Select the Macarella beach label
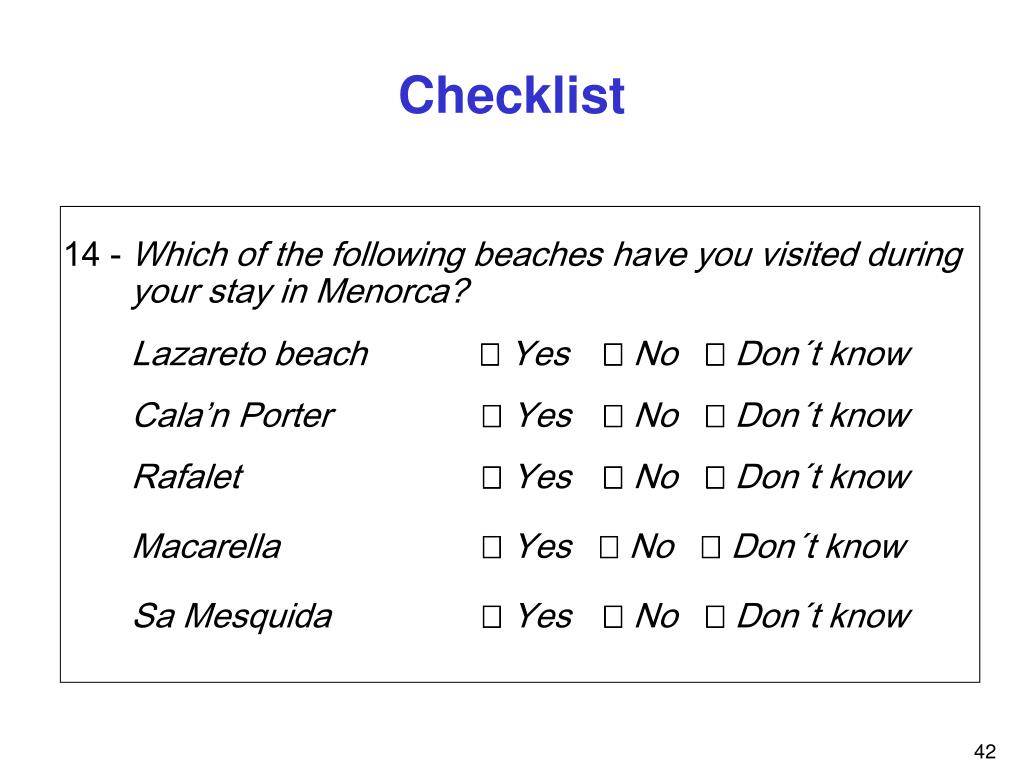This screenshot has height=768, width=1024. [207, 547]
